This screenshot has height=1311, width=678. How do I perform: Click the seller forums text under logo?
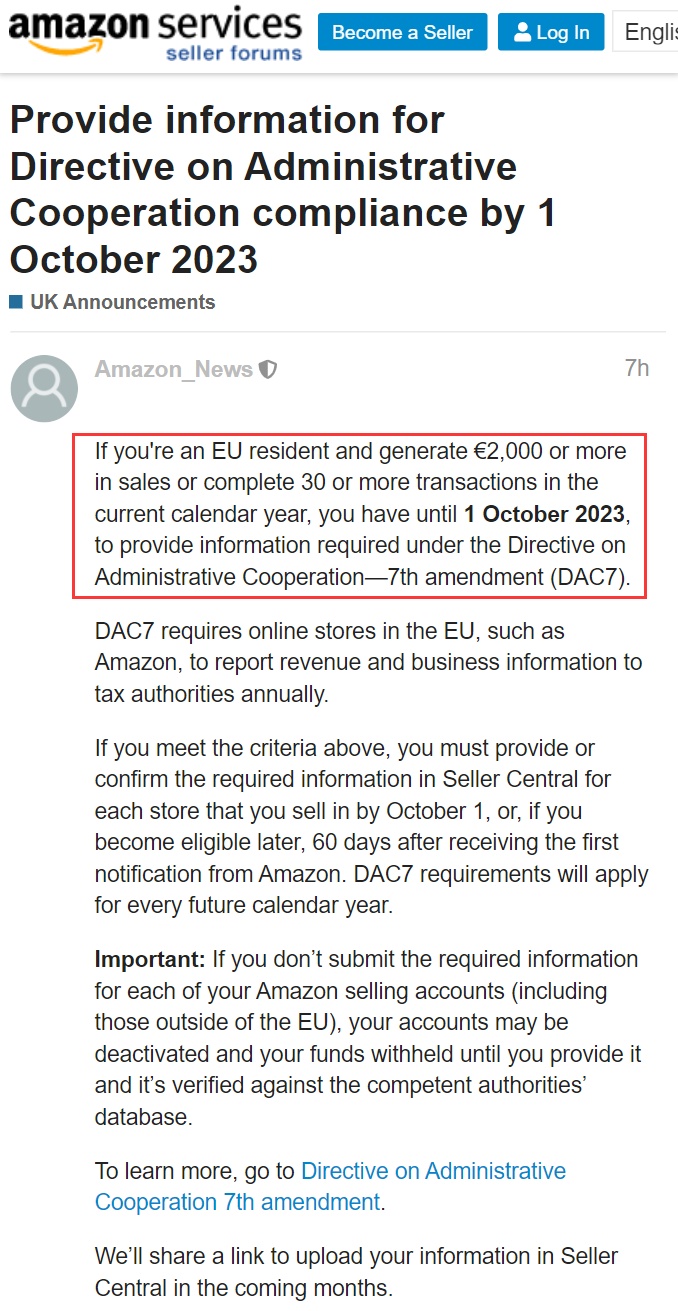click(x=233, y=53)
